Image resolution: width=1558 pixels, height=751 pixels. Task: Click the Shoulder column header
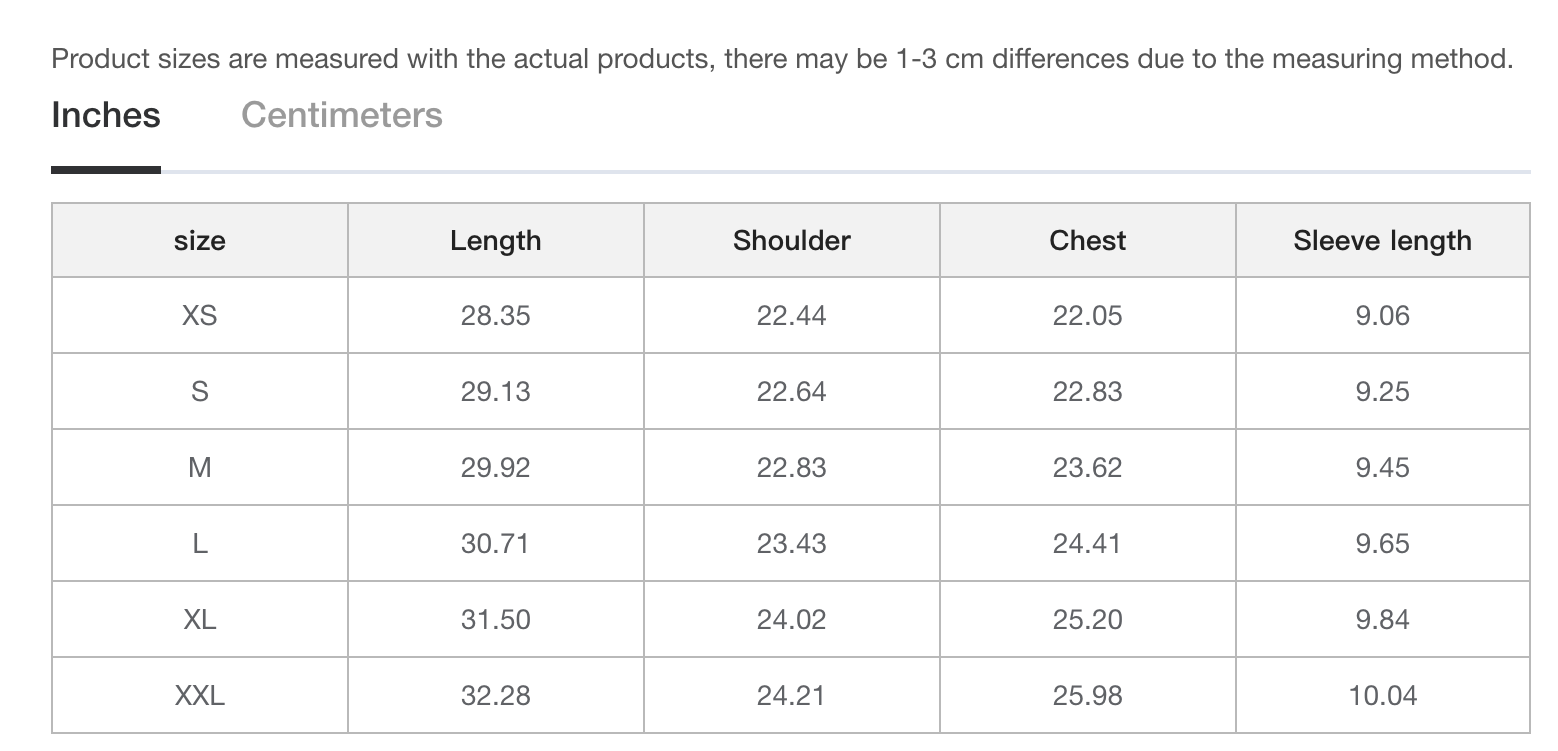792,240
